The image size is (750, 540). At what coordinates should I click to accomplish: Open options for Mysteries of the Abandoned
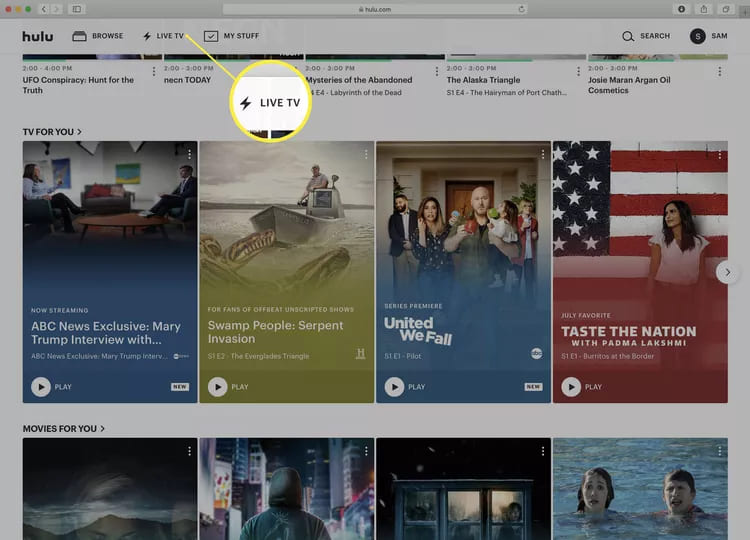[x=437, y=72]
